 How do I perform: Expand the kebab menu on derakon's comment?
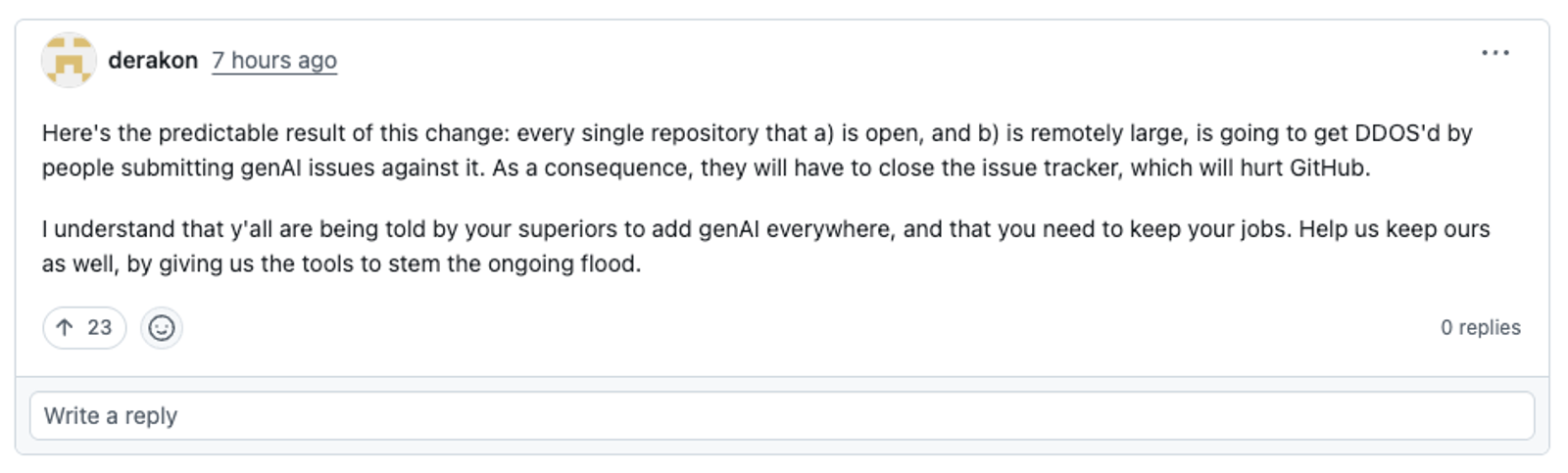click(1494, 53)
